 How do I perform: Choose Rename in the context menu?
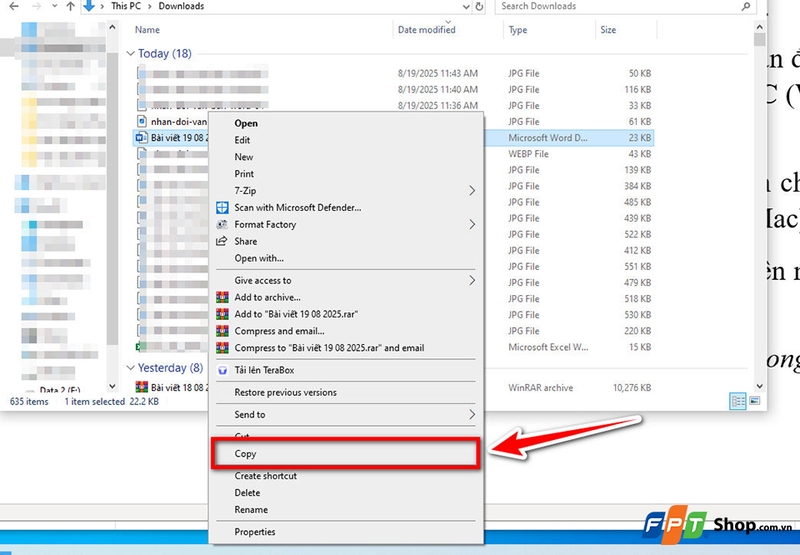point(345,509)
